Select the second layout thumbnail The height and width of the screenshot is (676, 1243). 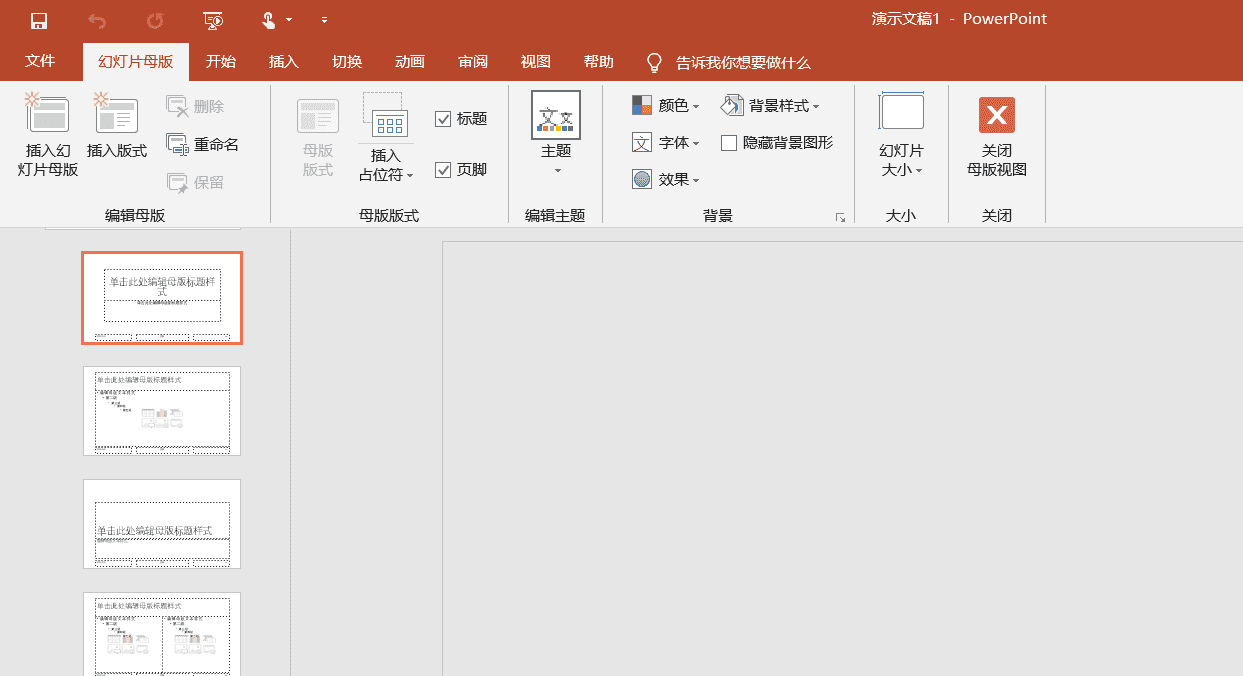tap(162, 411)
